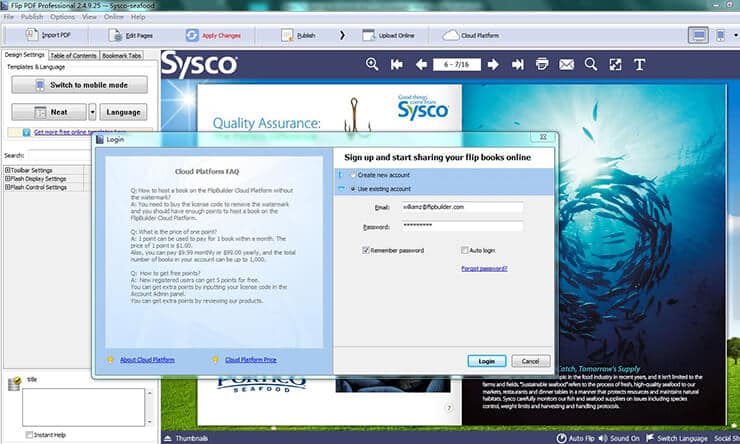The width and height of the screenshot is (740, 444).
Task: Open the Options menu
Action: point(62,17)
